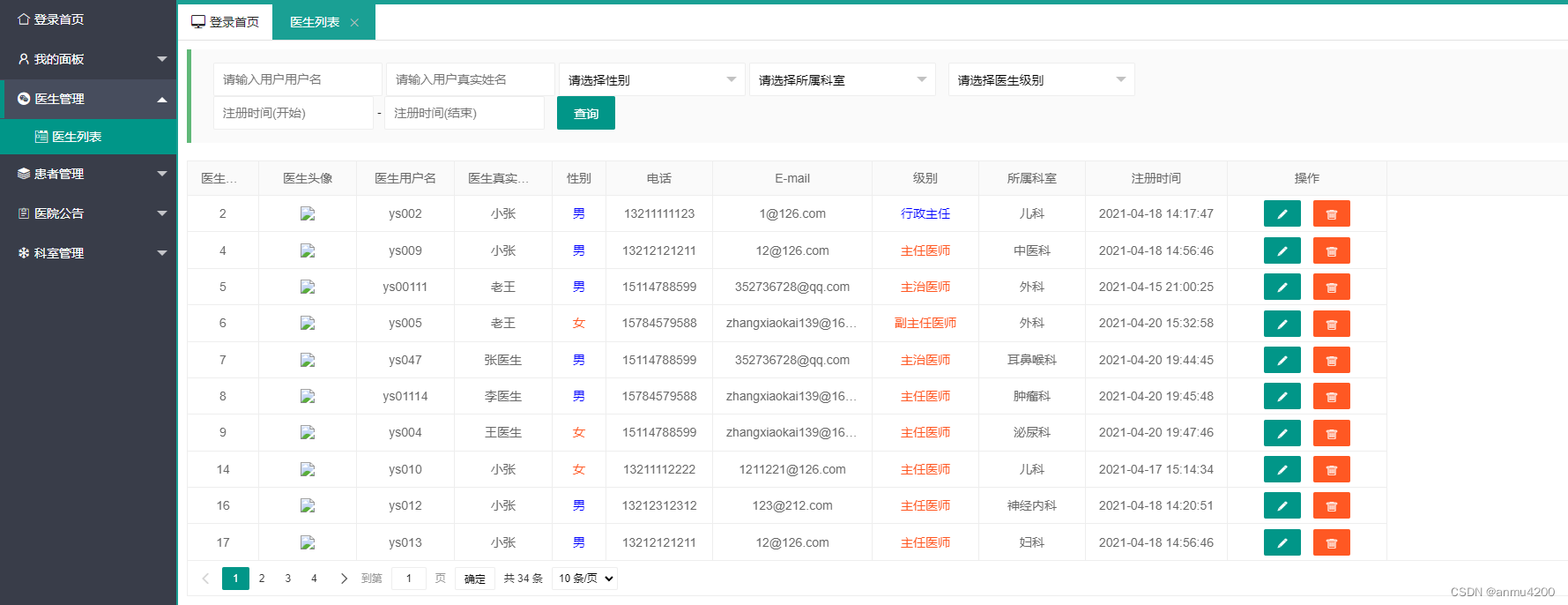
Task: Select 医生列表 sidebar item
Action: (88, 137)
